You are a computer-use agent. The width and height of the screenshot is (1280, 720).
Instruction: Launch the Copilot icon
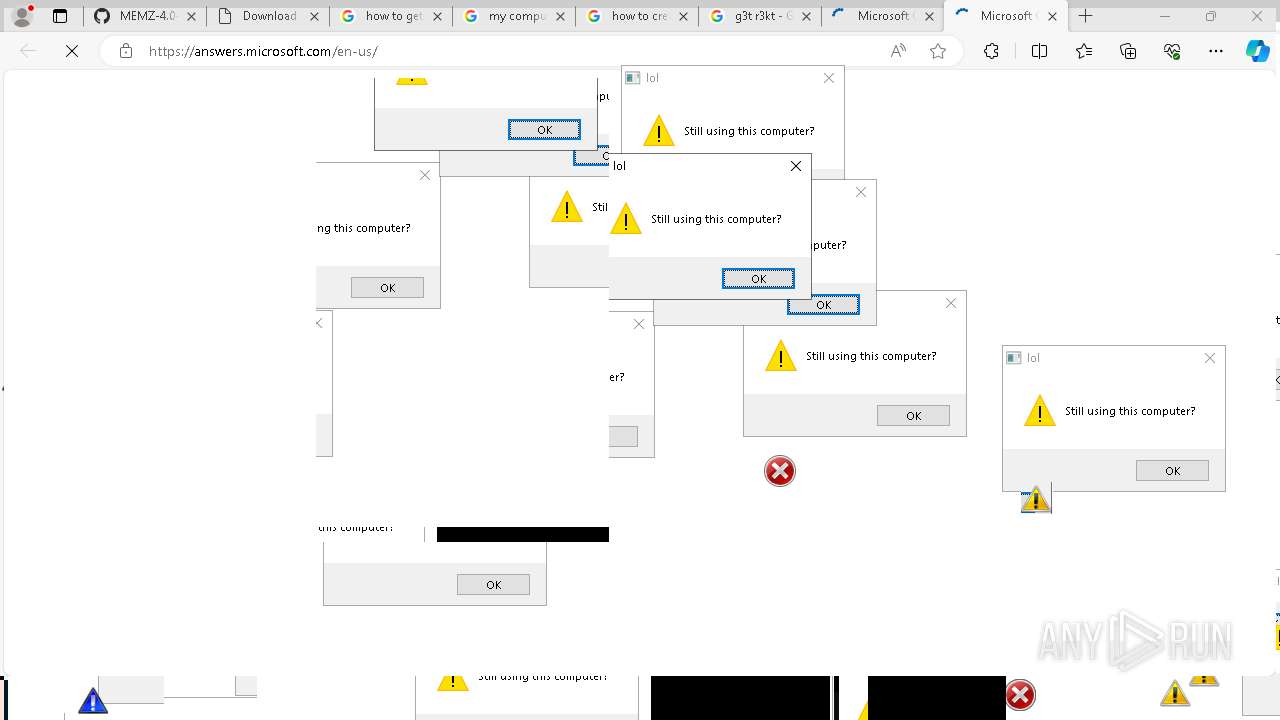pyautogui.click(x=1258, y=51)
